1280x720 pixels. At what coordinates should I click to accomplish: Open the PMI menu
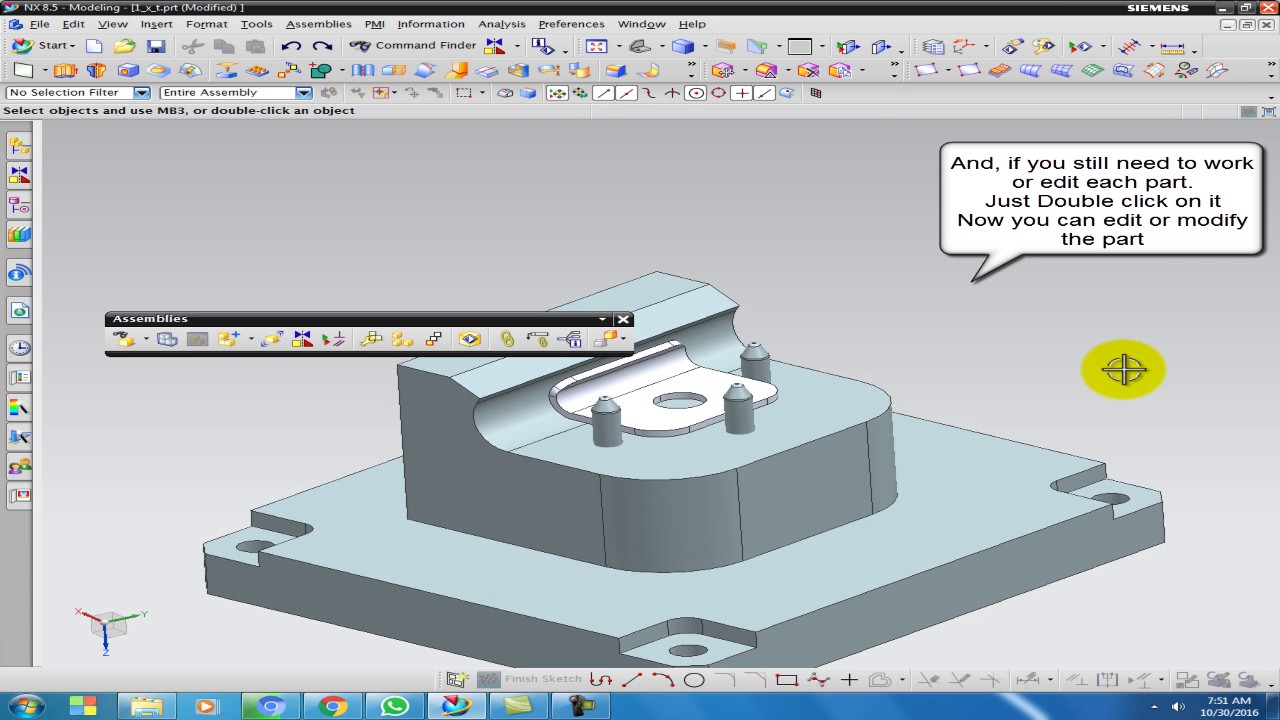click(x=374, y=24)
